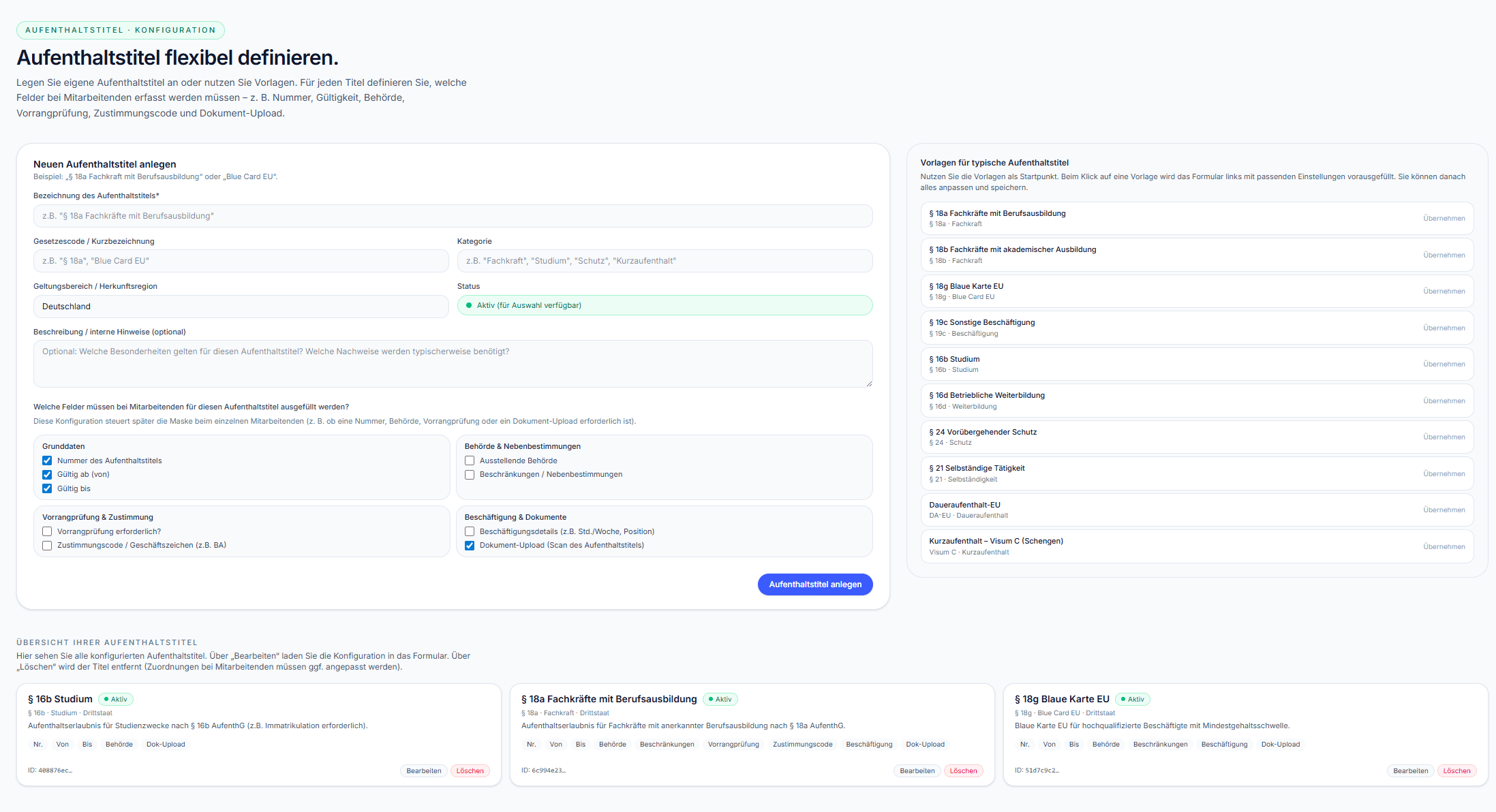Click Löschen on § 18g Blaue Karte card
1496x812 pixels.
(x=1456, y=771)
